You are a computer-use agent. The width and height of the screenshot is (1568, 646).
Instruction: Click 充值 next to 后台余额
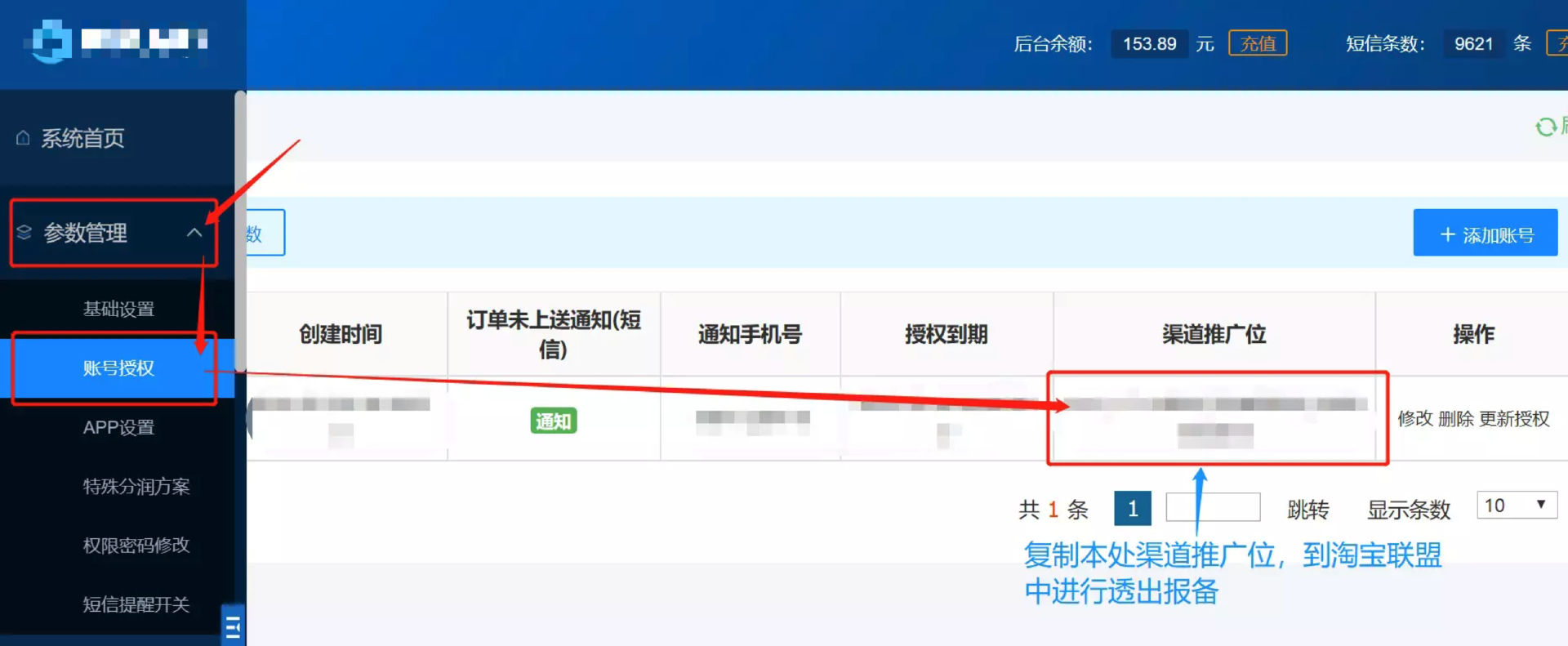(1257, 43)
